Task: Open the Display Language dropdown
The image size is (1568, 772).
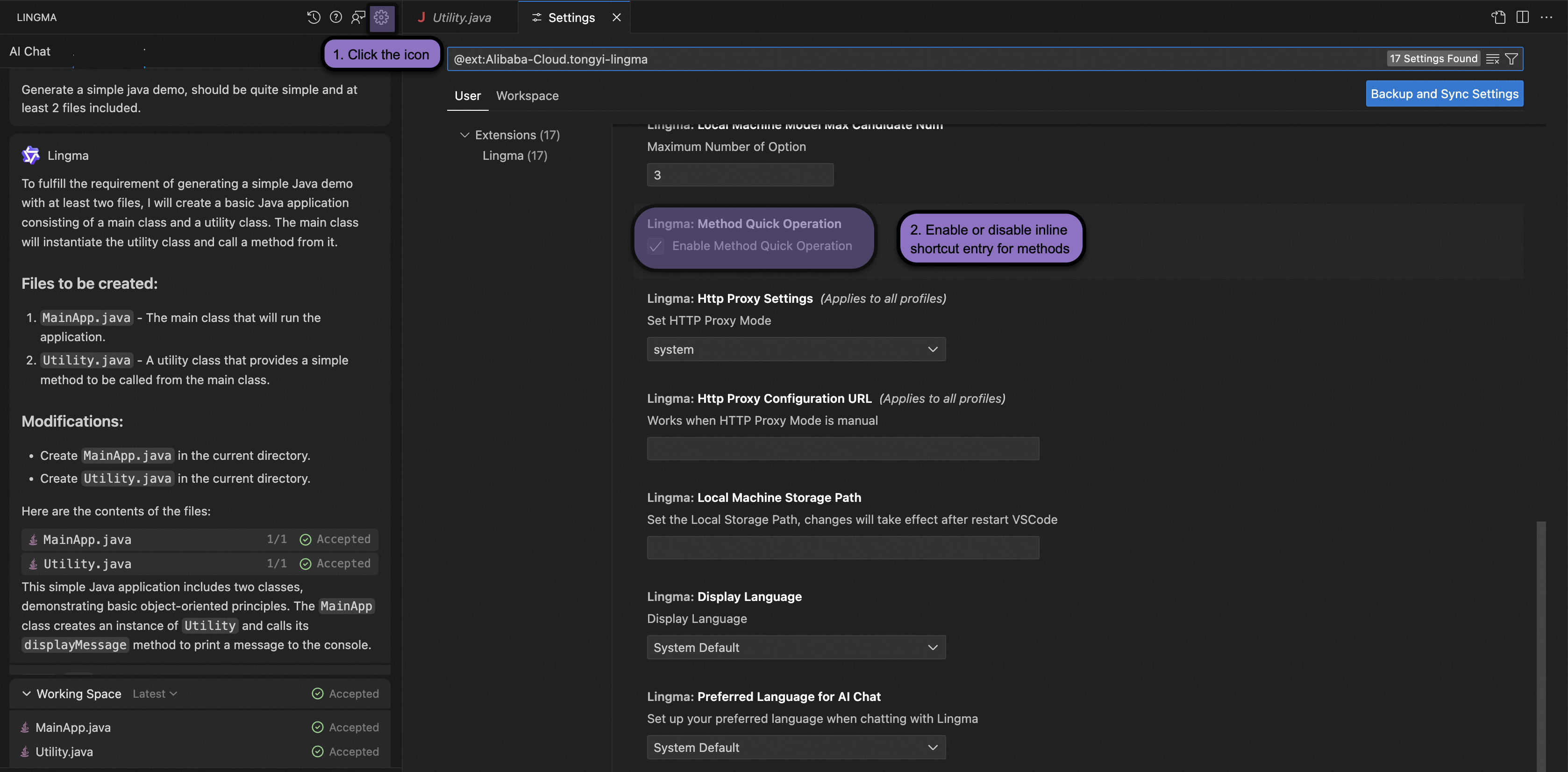Action: [796, 647]
